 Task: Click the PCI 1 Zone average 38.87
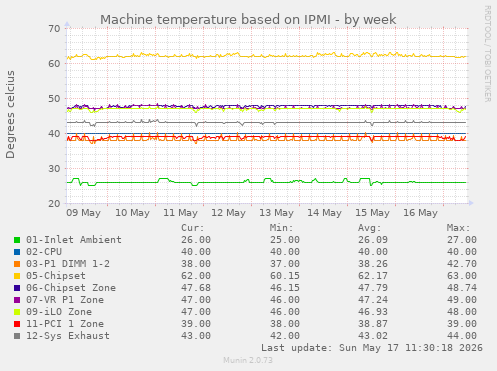(x=373, y=324)
